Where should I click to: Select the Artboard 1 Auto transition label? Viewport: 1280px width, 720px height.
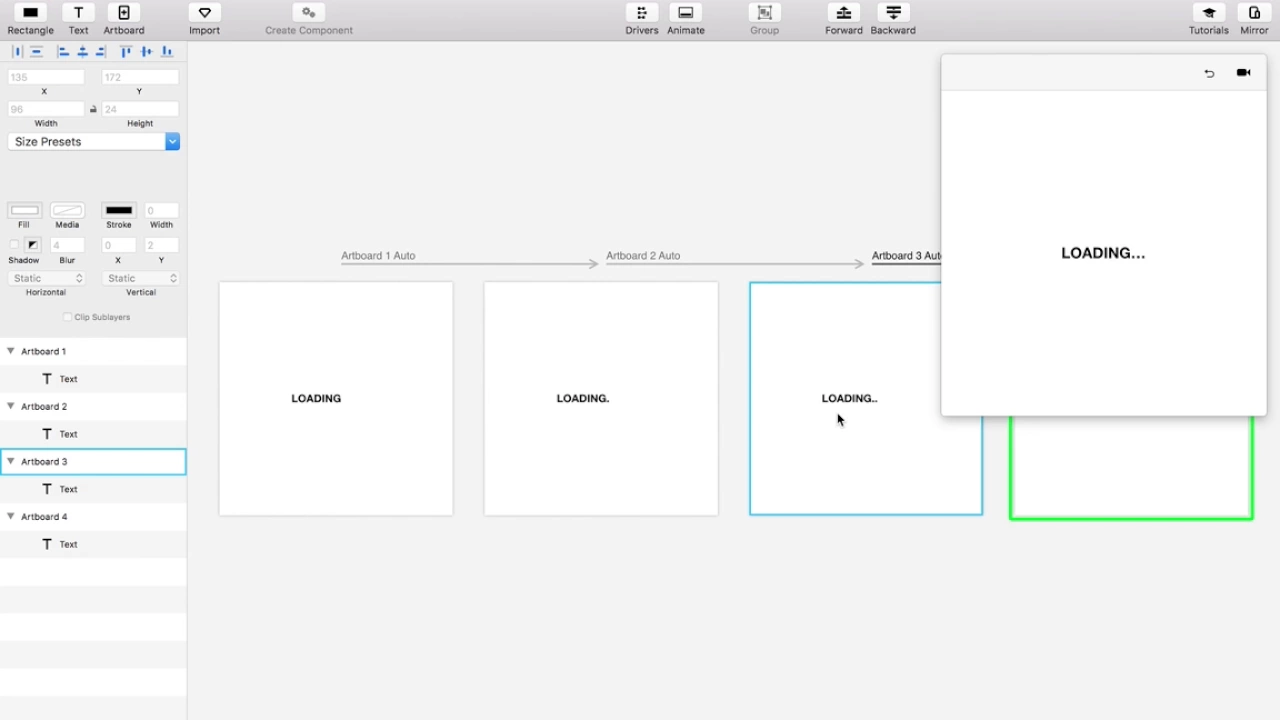(x=378, y=256)
